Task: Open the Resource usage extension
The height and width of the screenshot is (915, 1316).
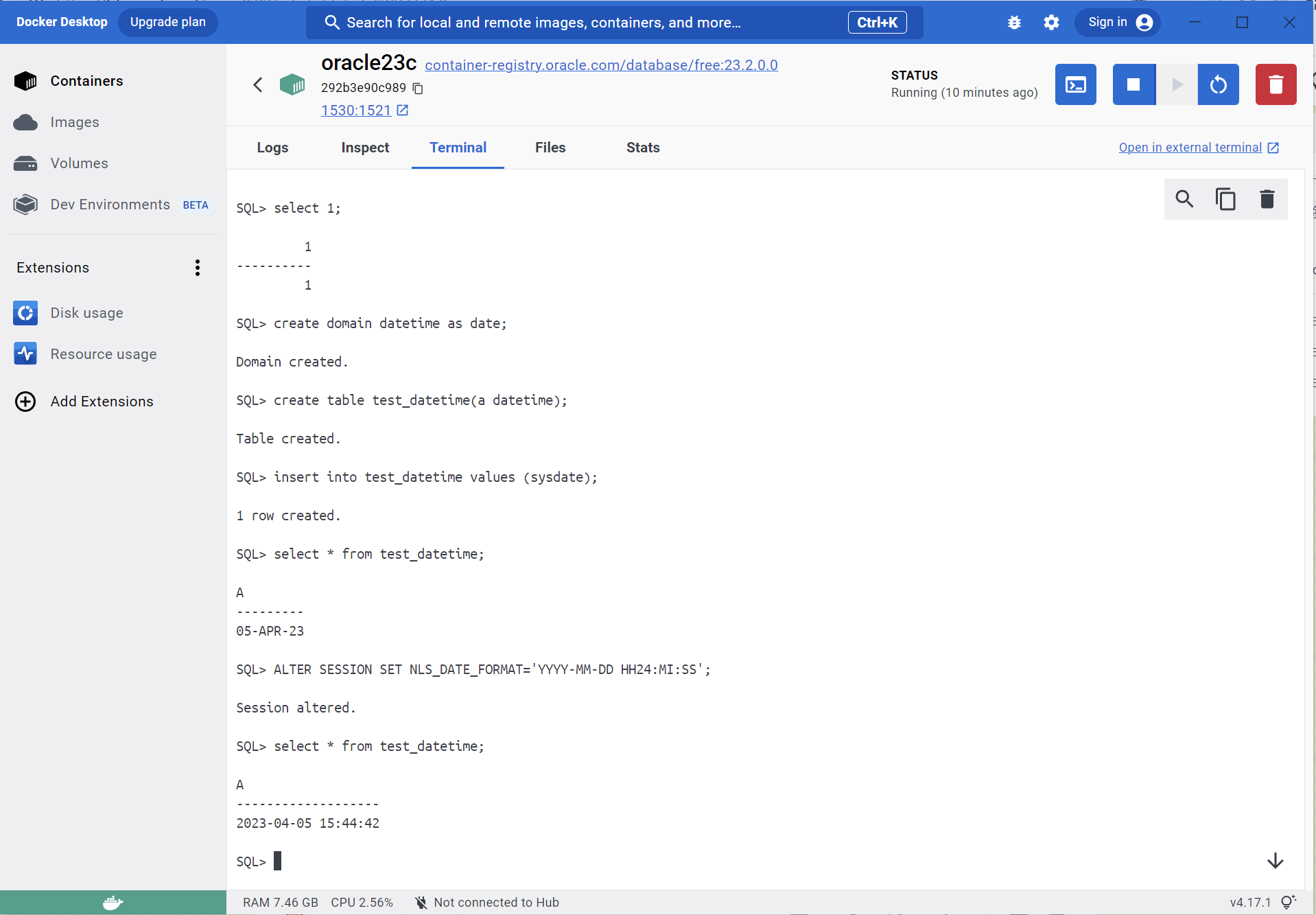Action: click(85, 354)
